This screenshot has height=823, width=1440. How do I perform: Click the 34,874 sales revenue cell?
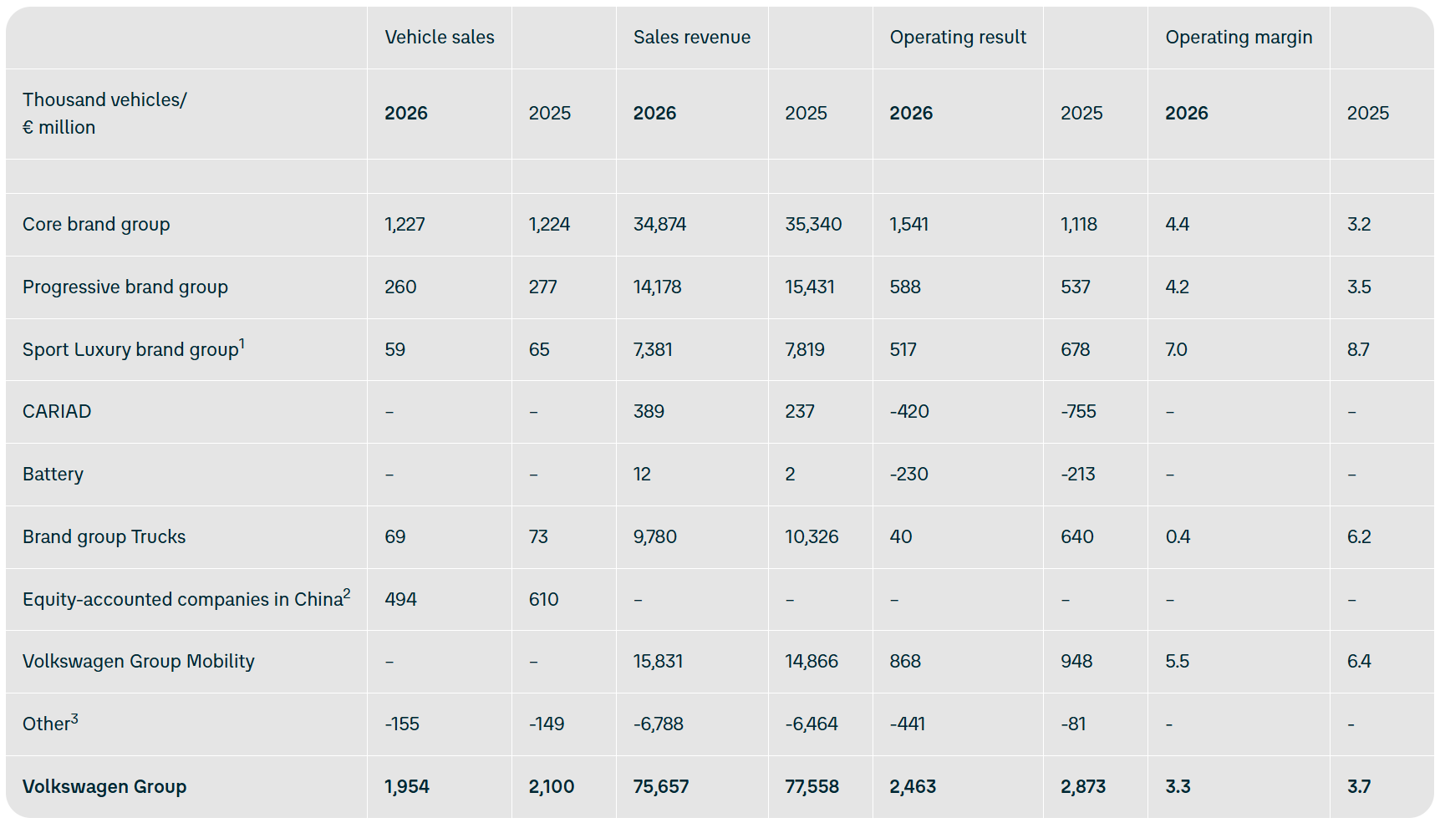660,224
